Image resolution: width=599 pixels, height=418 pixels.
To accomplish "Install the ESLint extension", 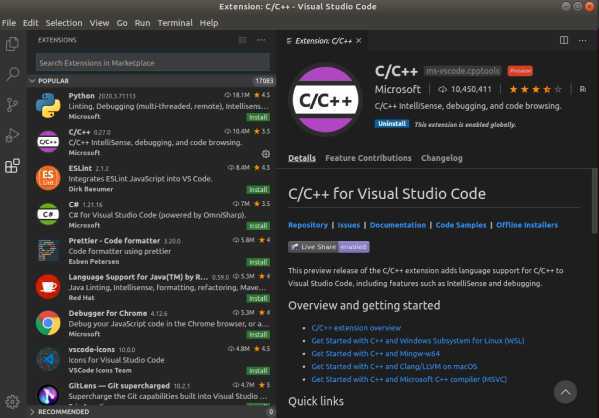I will coord(258,190).
